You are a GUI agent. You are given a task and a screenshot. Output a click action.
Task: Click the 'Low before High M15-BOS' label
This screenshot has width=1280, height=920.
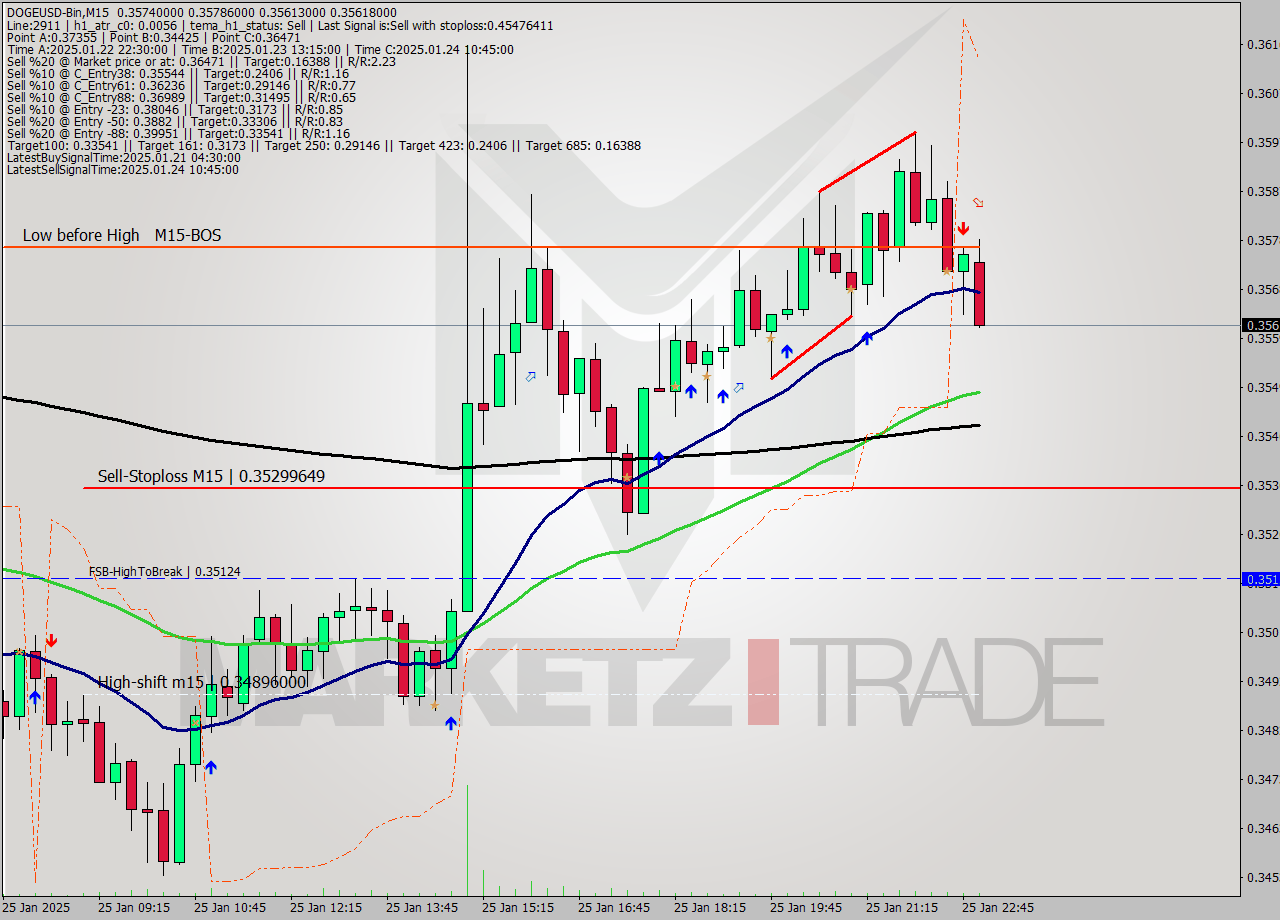click(x=122, y=235)
